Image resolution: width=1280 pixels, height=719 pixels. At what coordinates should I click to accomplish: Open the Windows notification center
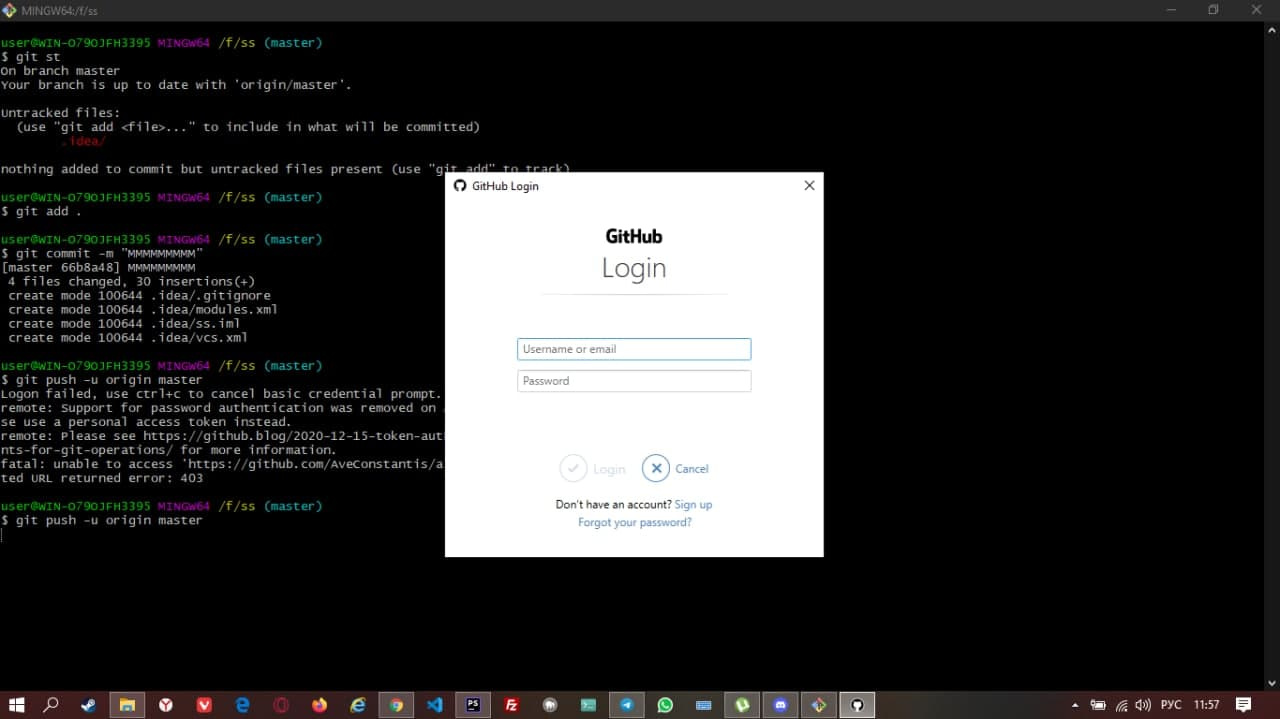[x=1243, y=705]
